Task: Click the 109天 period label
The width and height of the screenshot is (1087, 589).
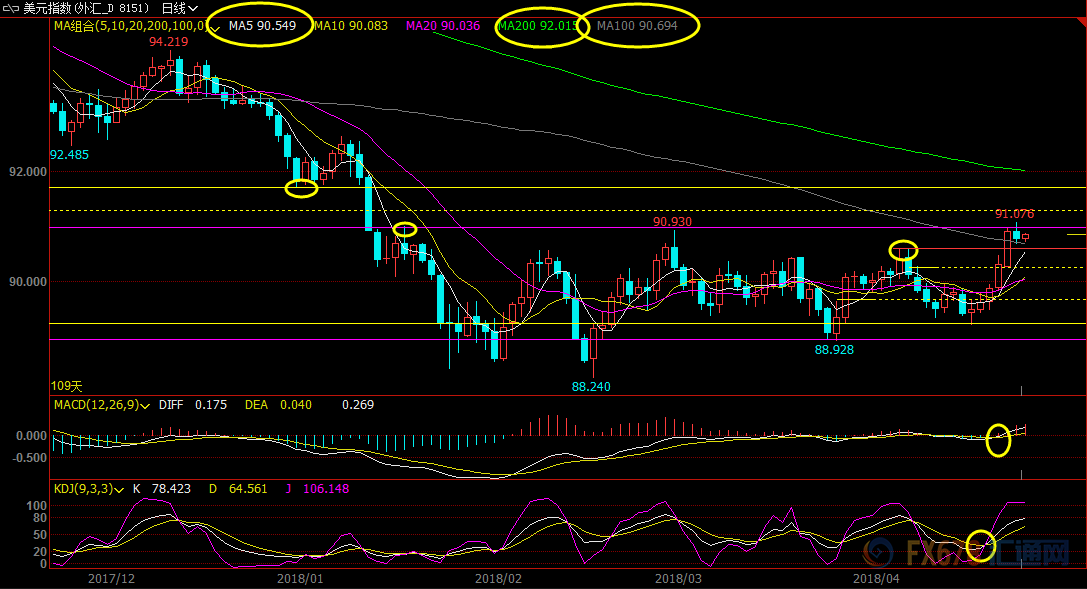Action: 67,385
